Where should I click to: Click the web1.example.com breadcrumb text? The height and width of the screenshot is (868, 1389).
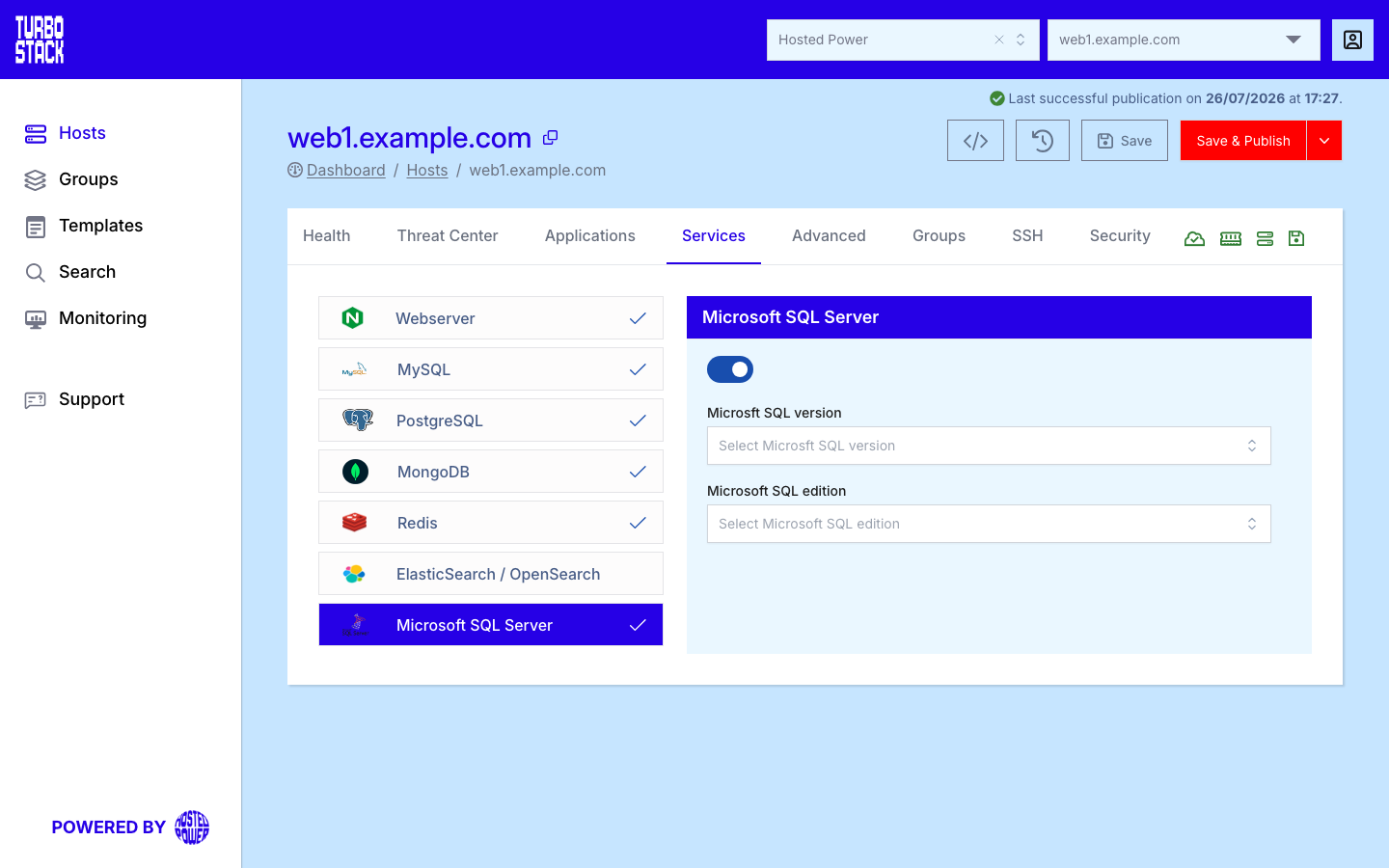[x=537, y=170]
